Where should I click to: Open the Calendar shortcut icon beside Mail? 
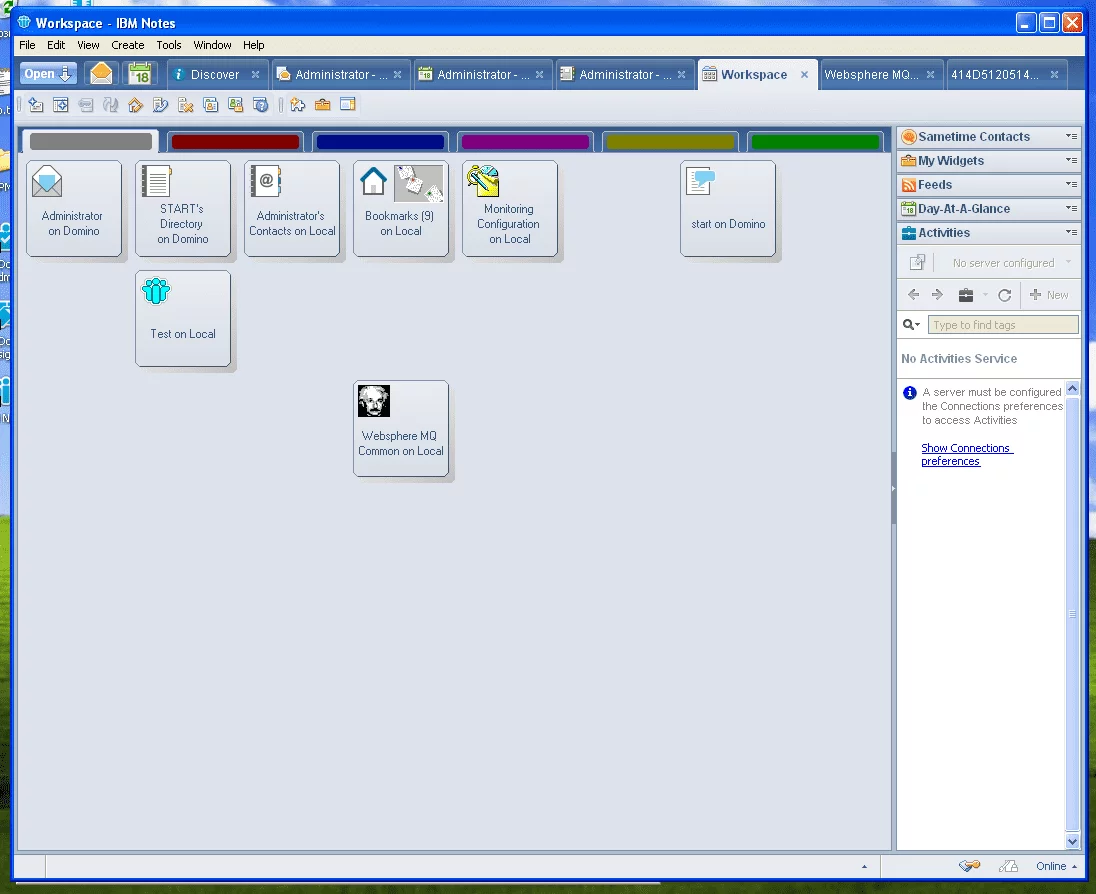point(140,74)
